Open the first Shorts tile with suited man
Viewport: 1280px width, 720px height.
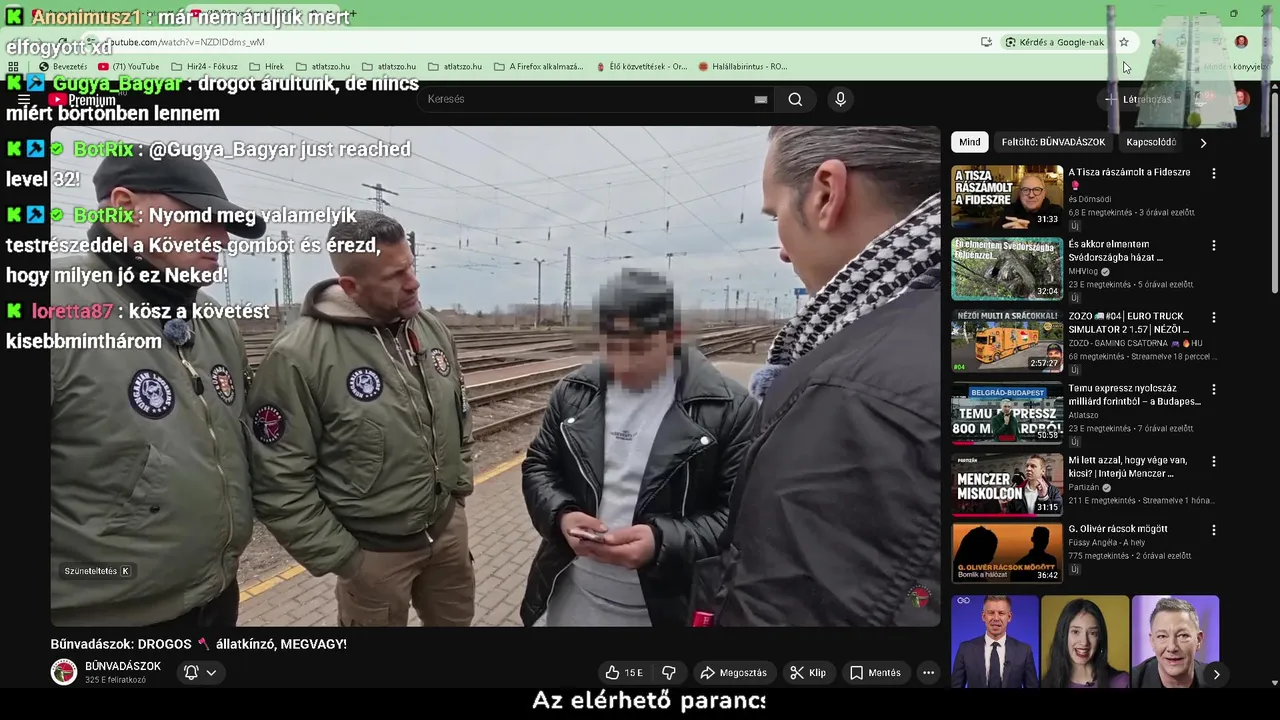[994, 642]
